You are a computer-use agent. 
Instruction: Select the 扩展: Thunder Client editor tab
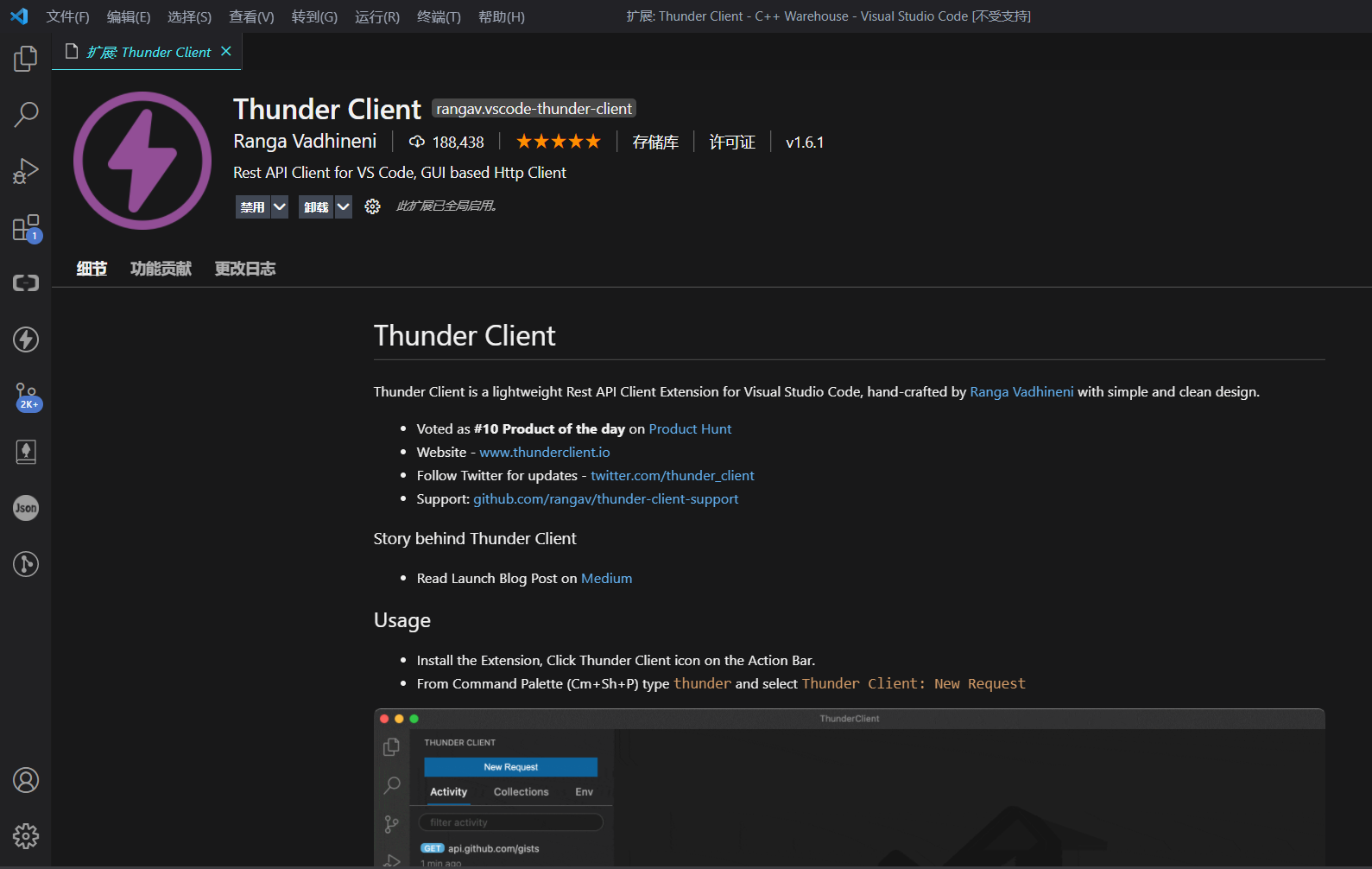click(147, 52)
